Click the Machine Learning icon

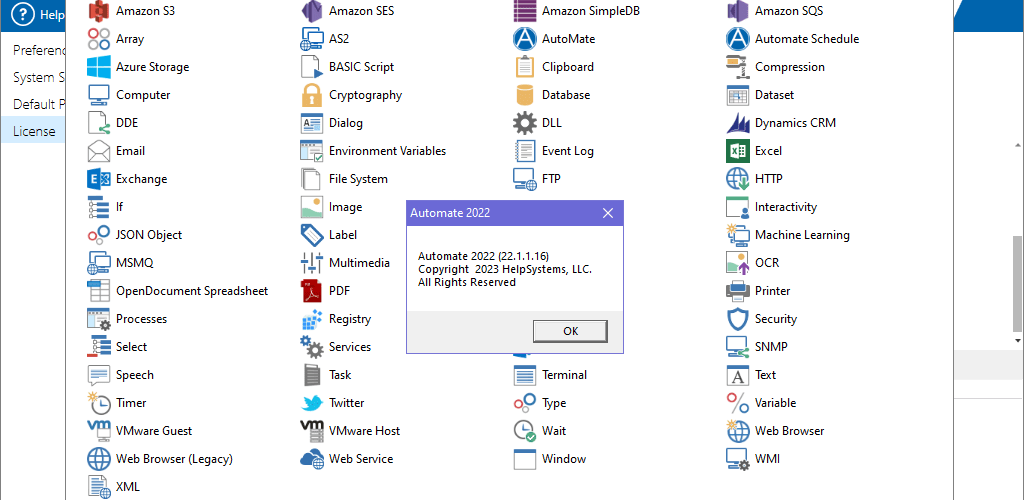pyautogui.click(x=737, y=235)
